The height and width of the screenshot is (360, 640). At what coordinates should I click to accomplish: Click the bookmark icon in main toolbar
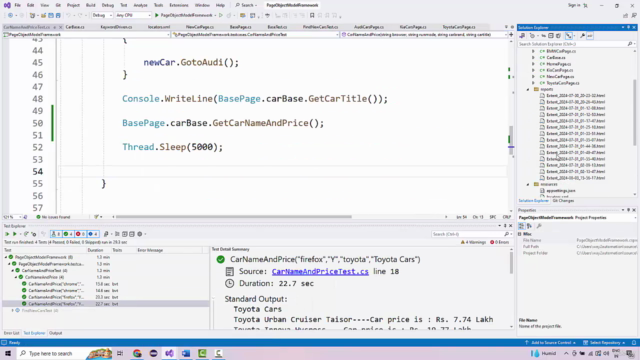tap(312, 16)
